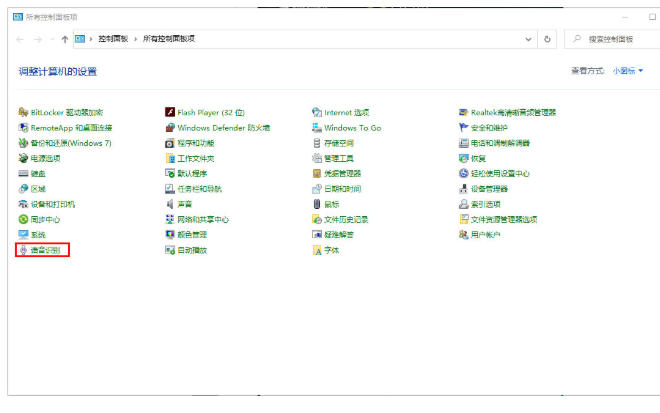Click the 存储空间 storage icon
Screen dimensions: 660x413
pyautogui.click(x=317, y=143)
